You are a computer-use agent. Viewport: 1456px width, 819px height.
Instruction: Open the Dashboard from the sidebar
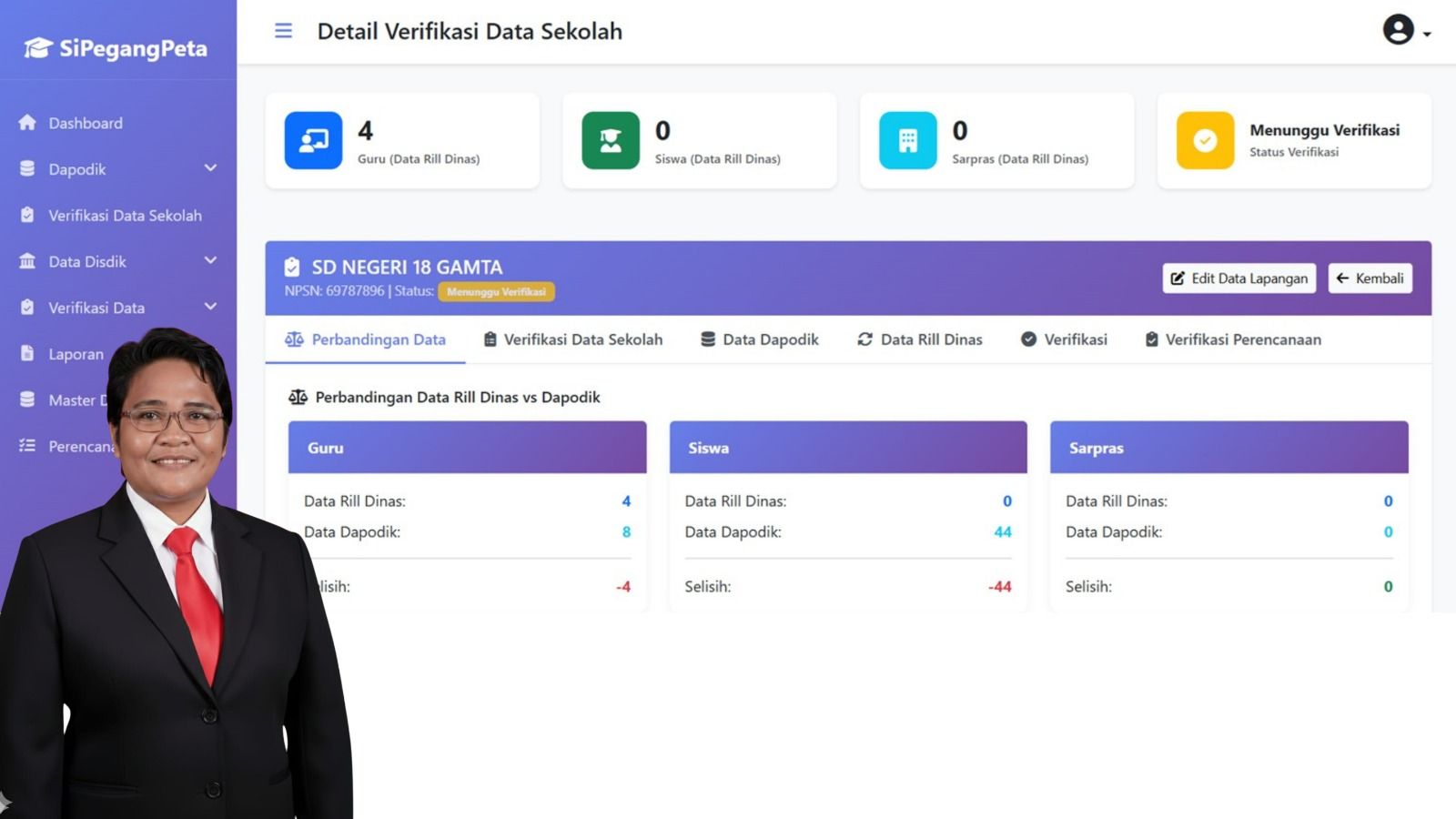[85, 123]
